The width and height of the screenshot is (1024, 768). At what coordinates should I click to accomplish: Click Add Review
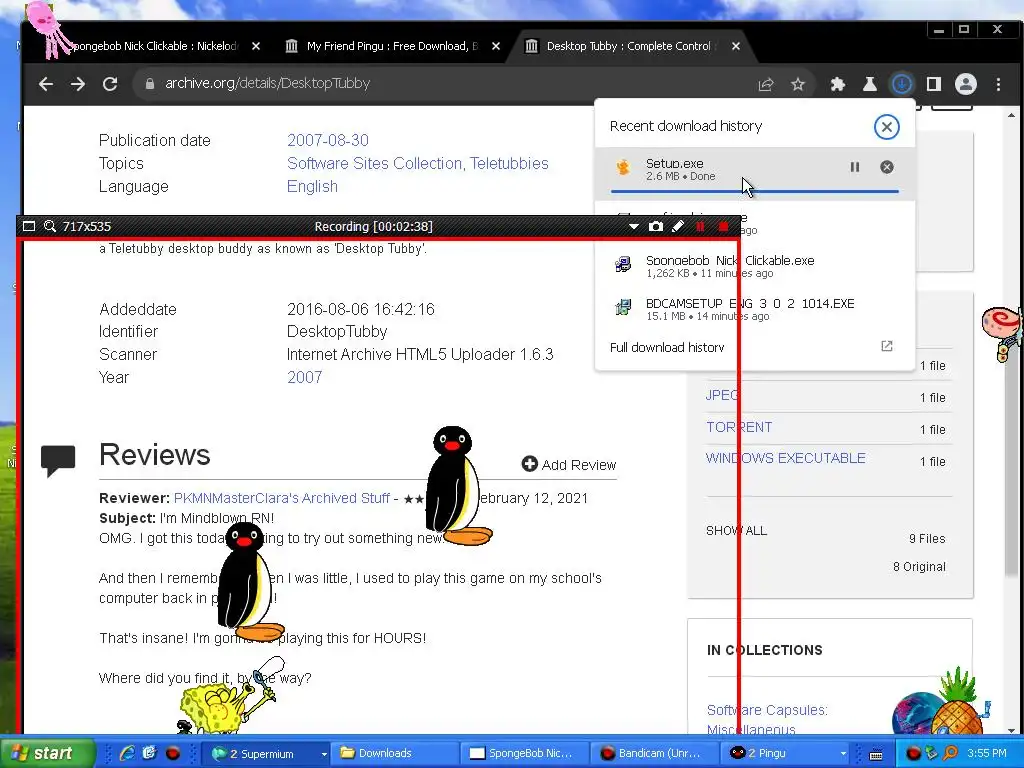[569, 465]
